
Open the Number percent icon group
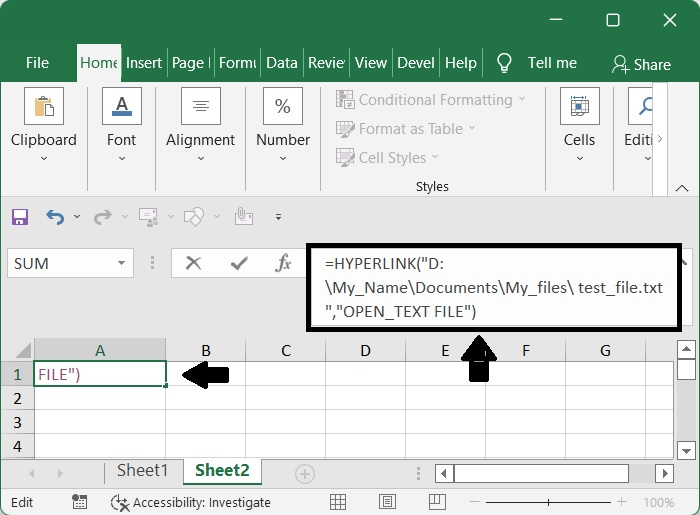(x=283, y=106)
